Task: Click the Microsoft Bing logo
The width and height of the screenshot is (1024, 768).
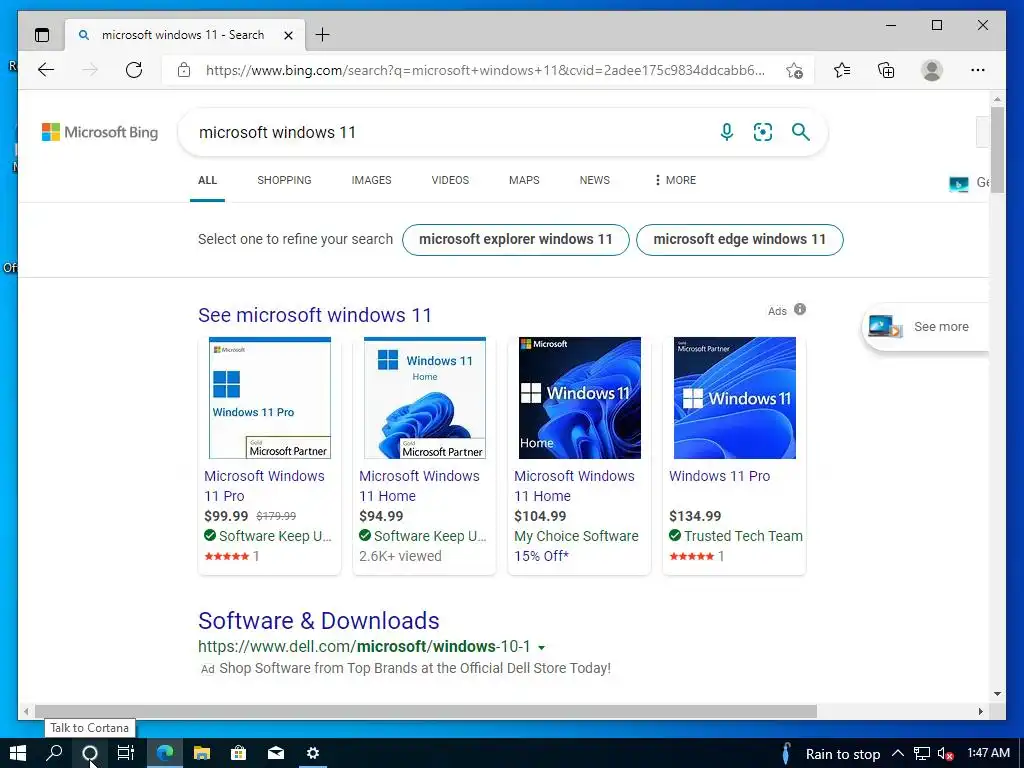Action: (100, 132)
